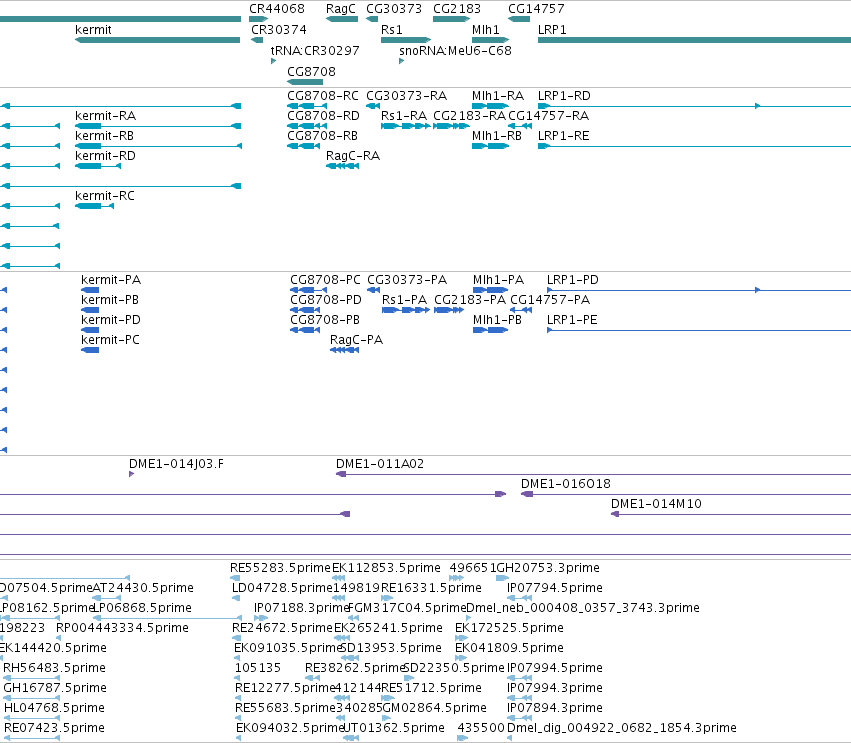Screen dimensions: 851x743
Task: Select the tRNA:CR30297 label
Action: (x=315, y=50)
